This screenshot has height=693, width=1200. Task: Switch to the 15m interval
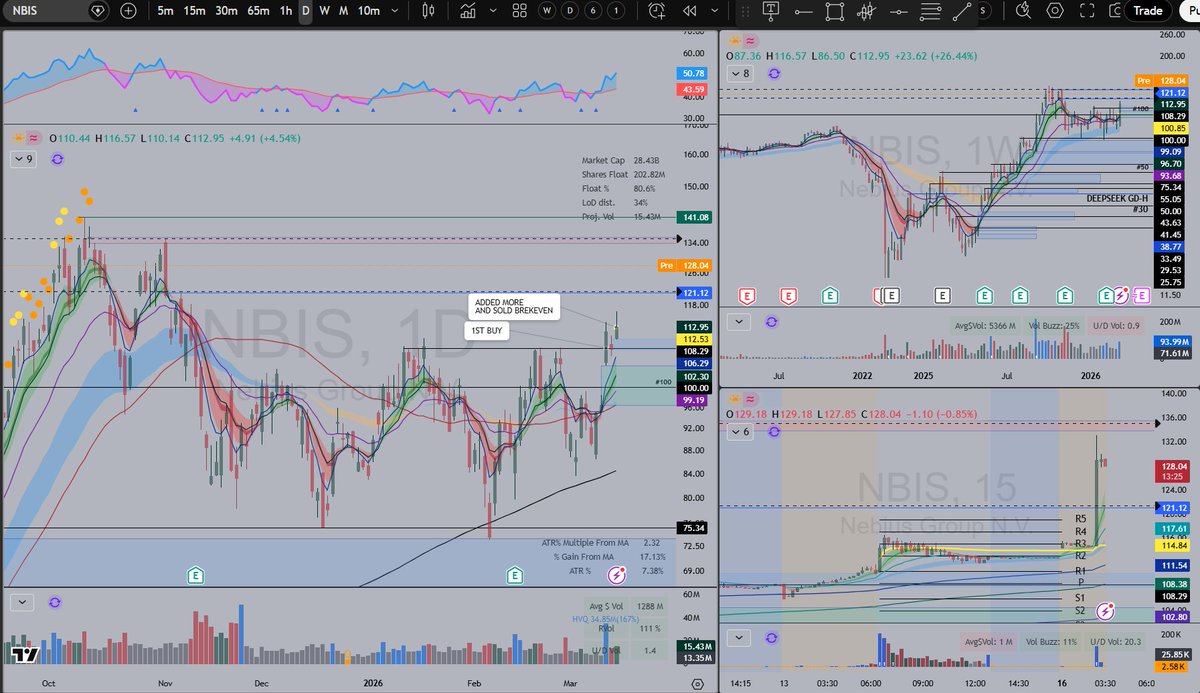[195, 11]
